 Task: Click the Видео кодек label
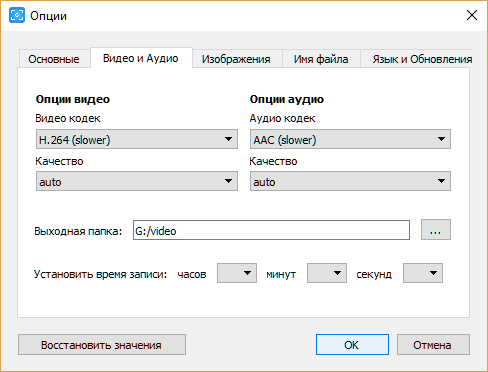point(68,118)
